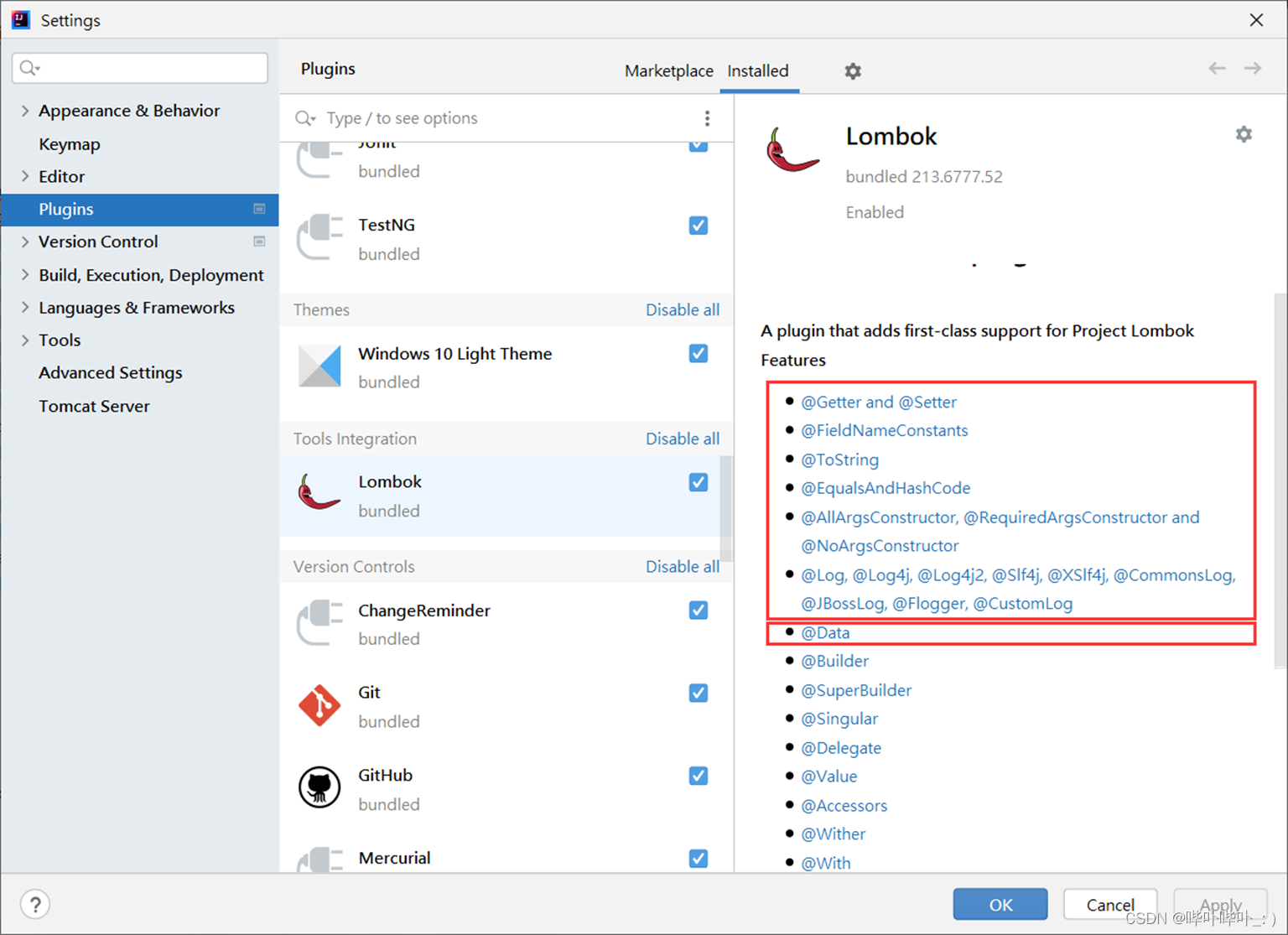This screenshot has height=935, width=1288.
Task: Open the @Wither link
Action: point(834,834)
